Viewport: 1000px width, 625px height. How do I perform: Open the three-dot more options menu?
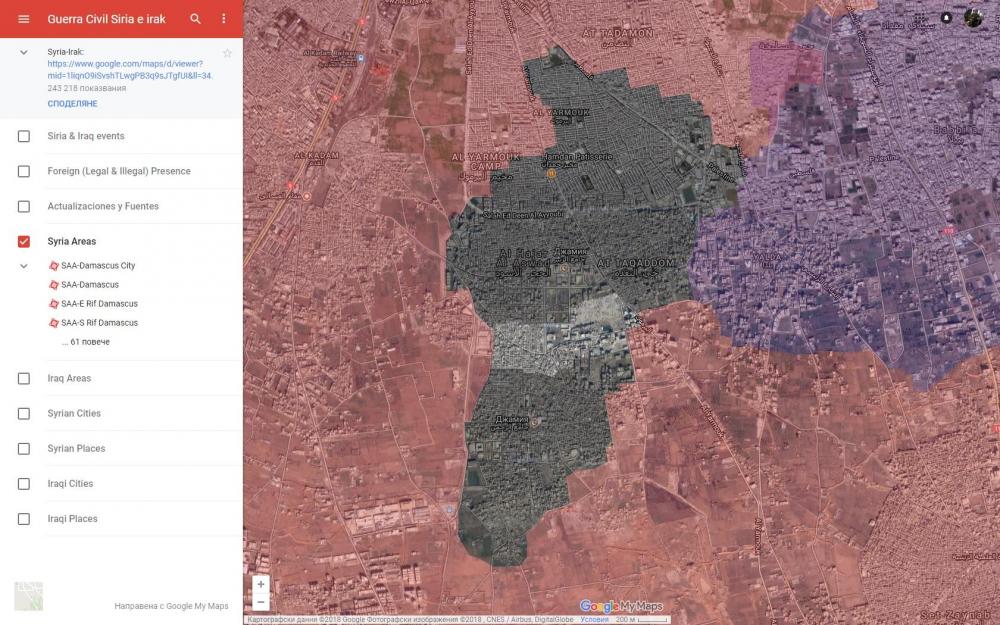(x=223, y=19)
